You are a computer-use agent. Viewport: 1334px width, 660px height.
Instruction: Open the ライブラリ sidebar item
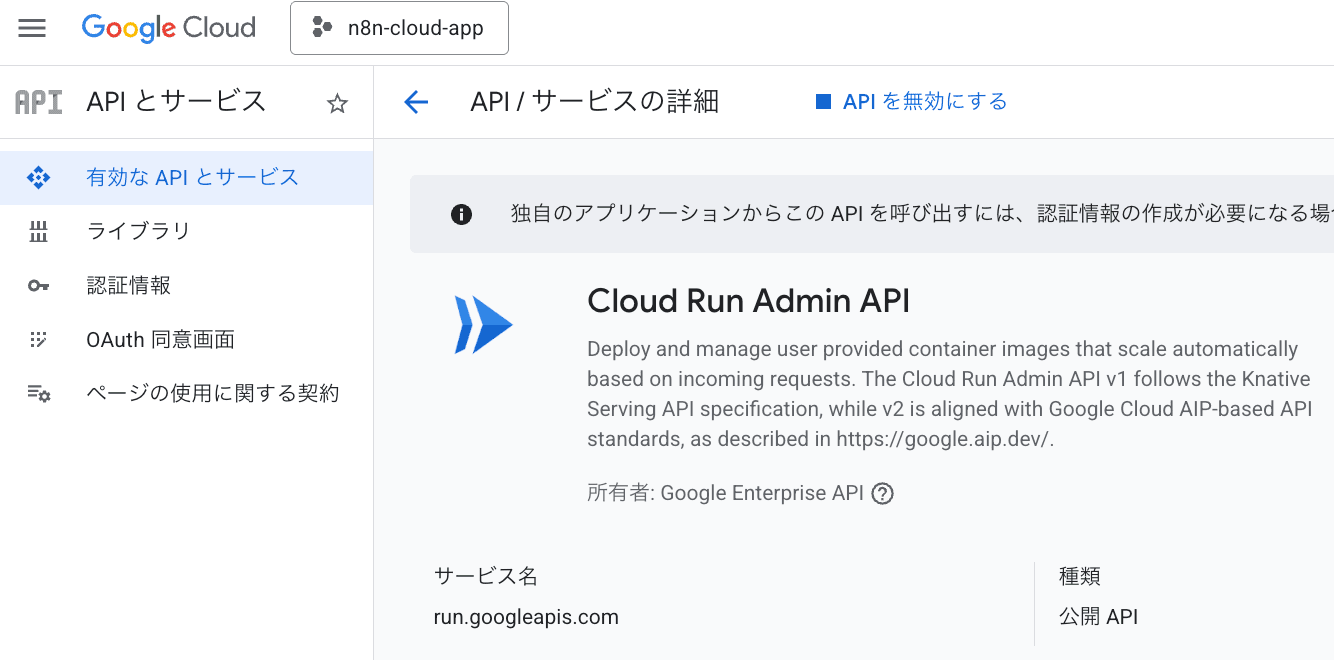[138, 232]
